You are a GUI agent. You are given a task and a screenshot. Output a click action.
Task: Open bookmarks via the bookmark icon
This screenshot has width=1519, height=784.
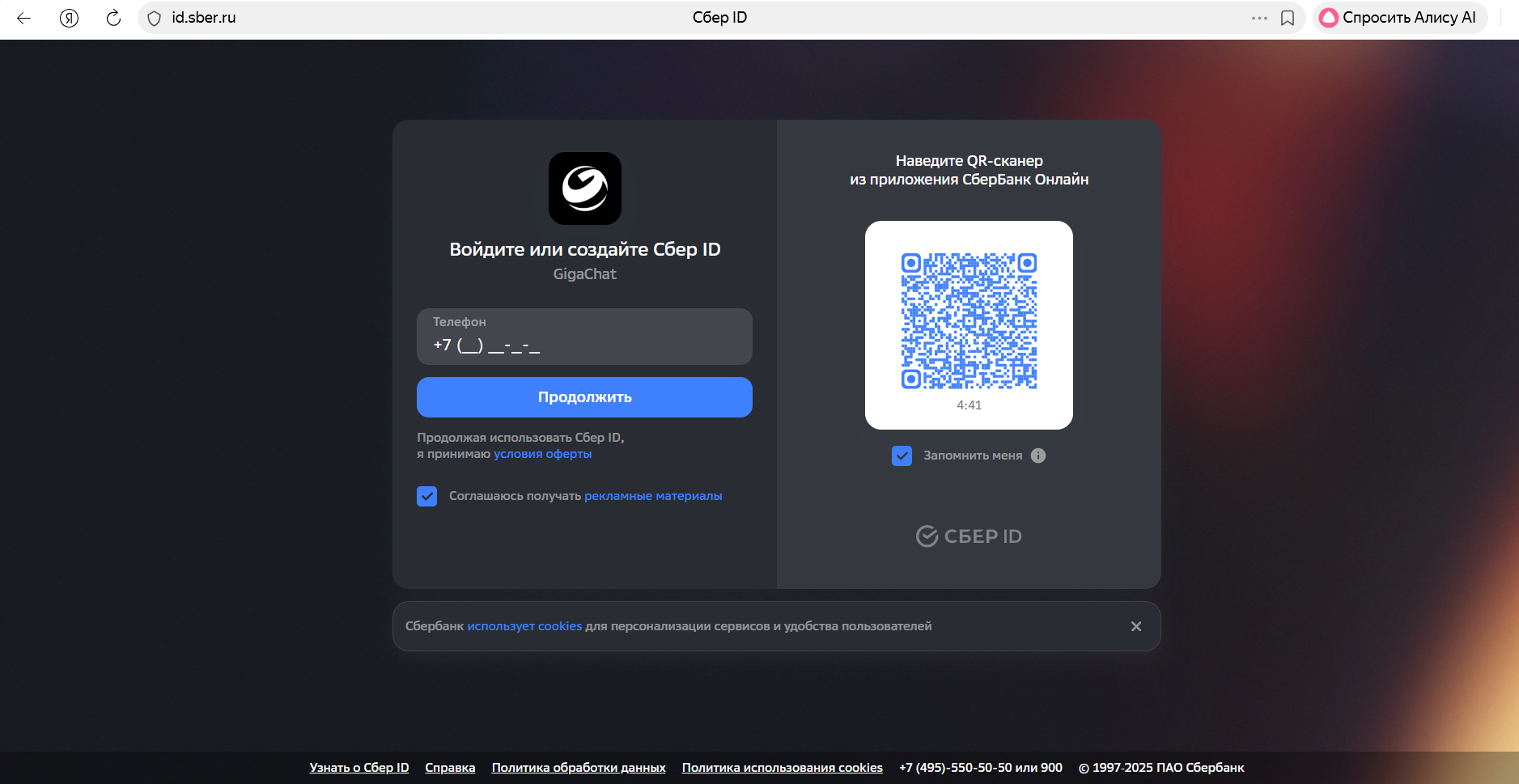[x=1288, y=18]
